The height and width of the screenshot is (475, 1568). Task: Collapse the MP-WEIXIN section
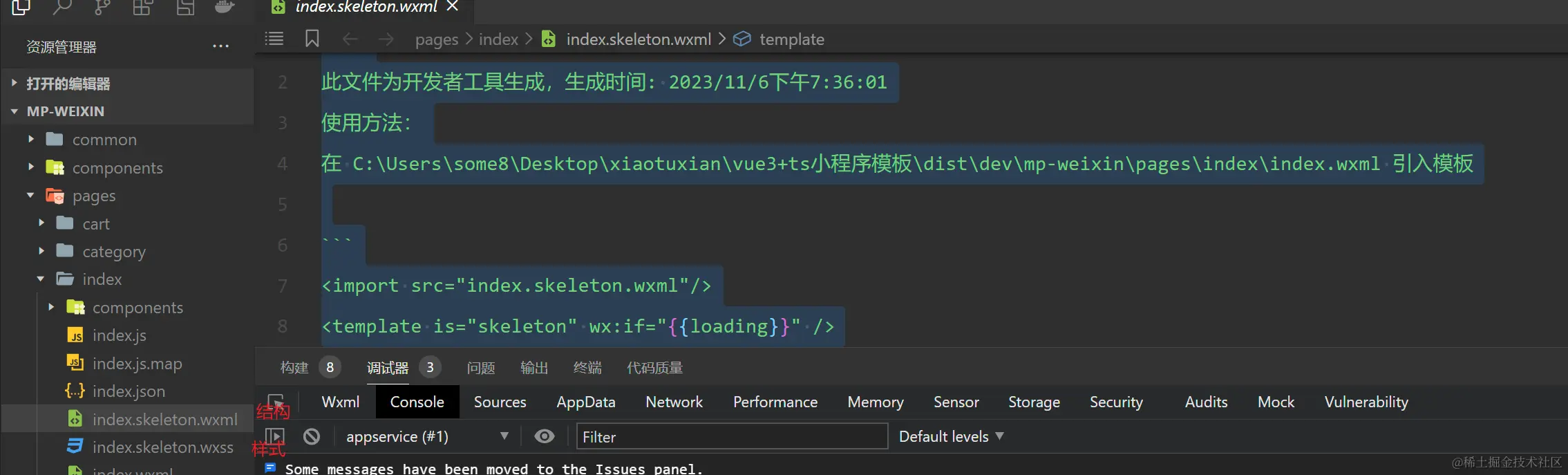(x=127, y=111)
